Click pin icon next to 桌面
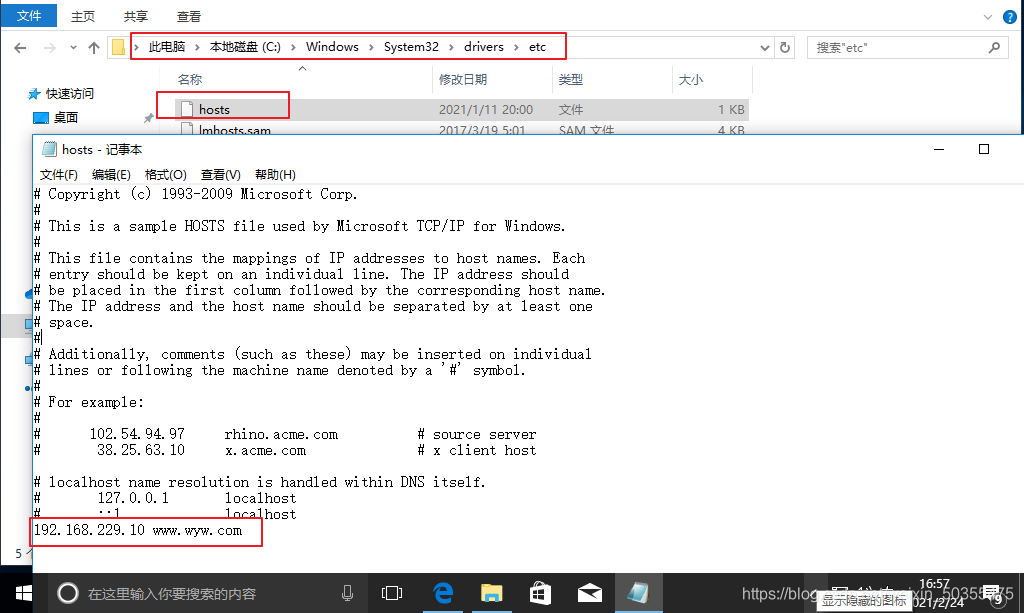The height and width of the screenshot is (613, 1024). point(148,118)
